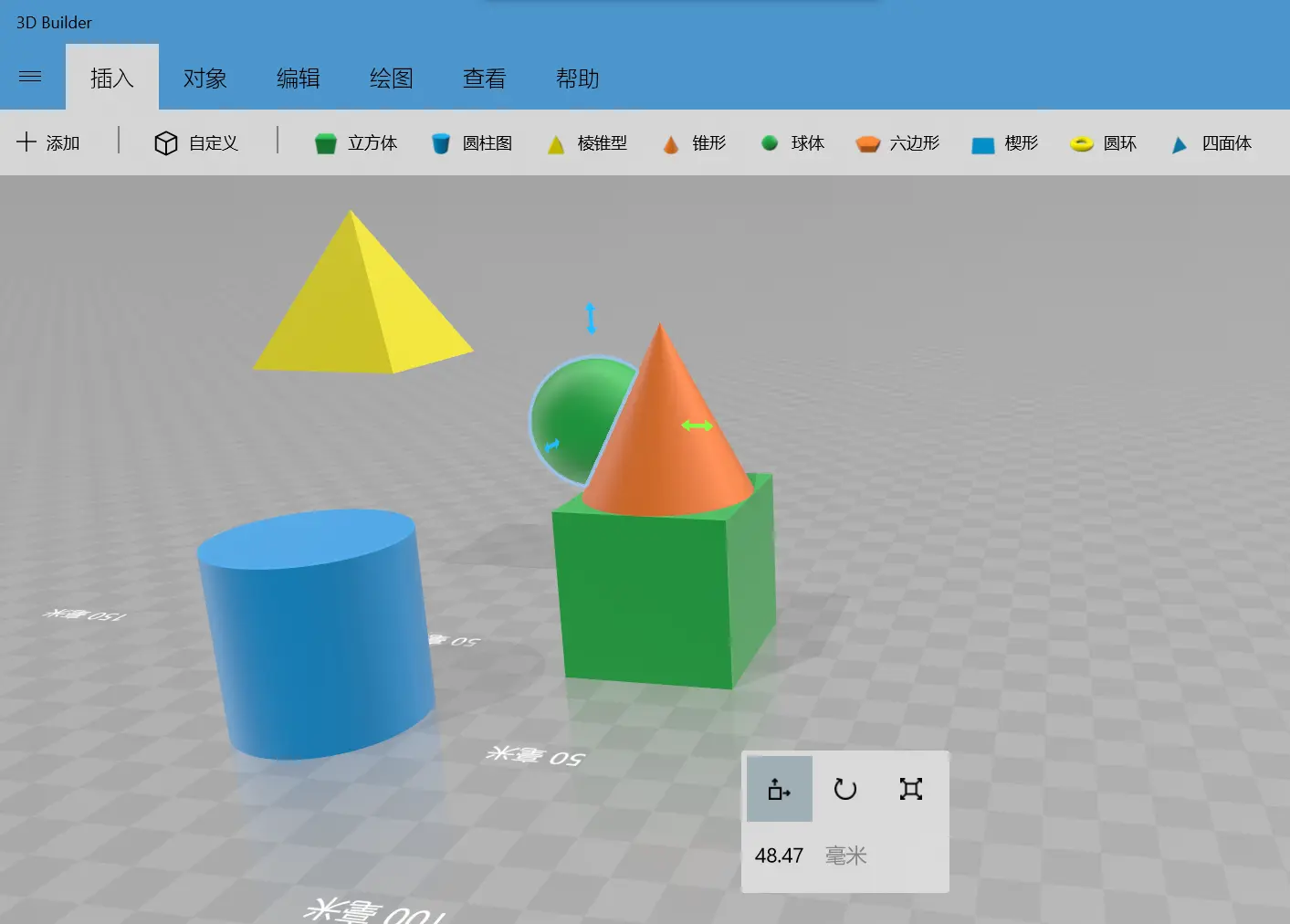Click the blue vertical move arrow handle
The image size is (1290, 924).
pyautogui.click(x=591, y=318)
